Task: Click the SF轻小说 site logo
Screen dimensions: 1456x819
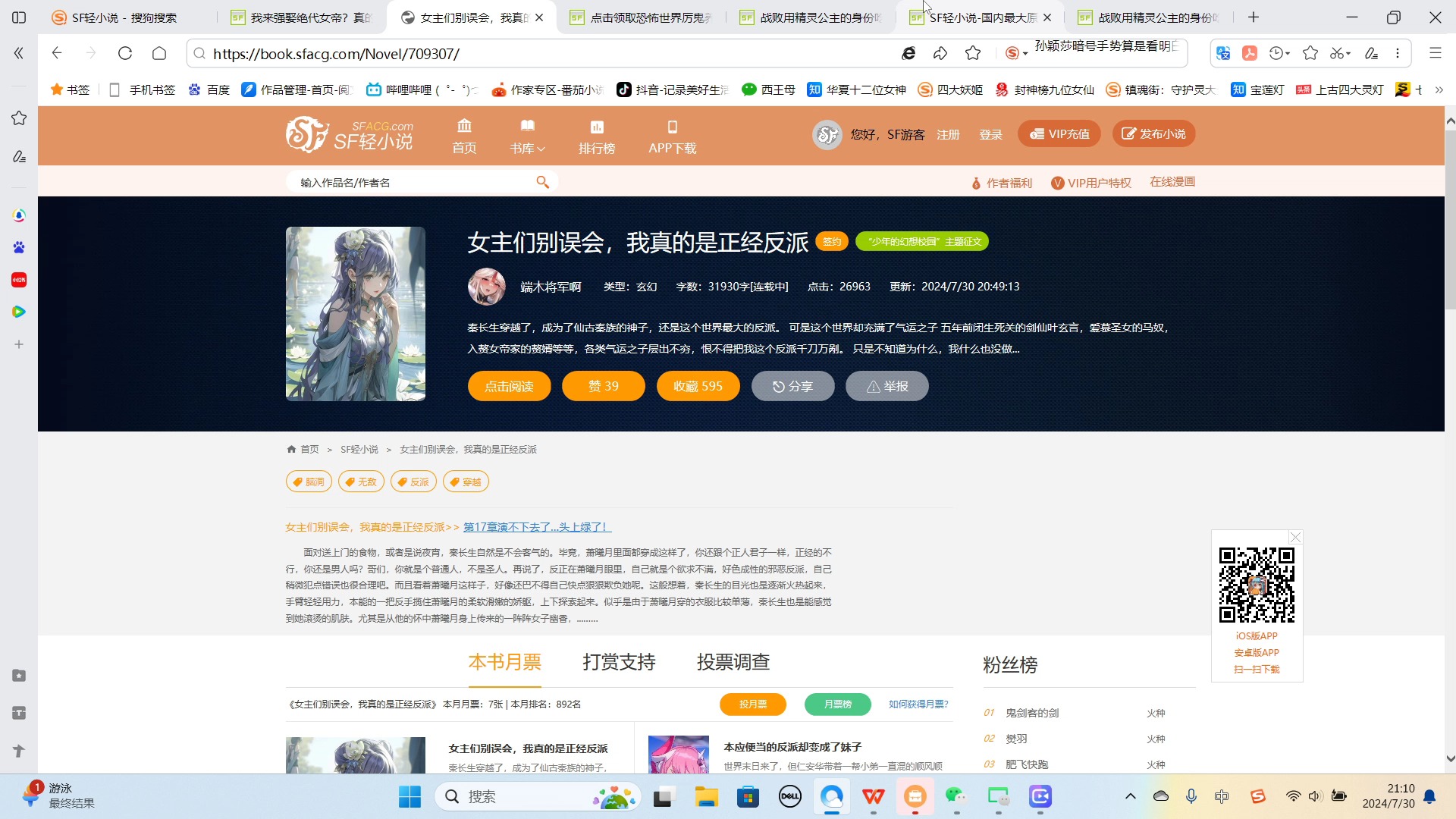Action: coord(350,135)
